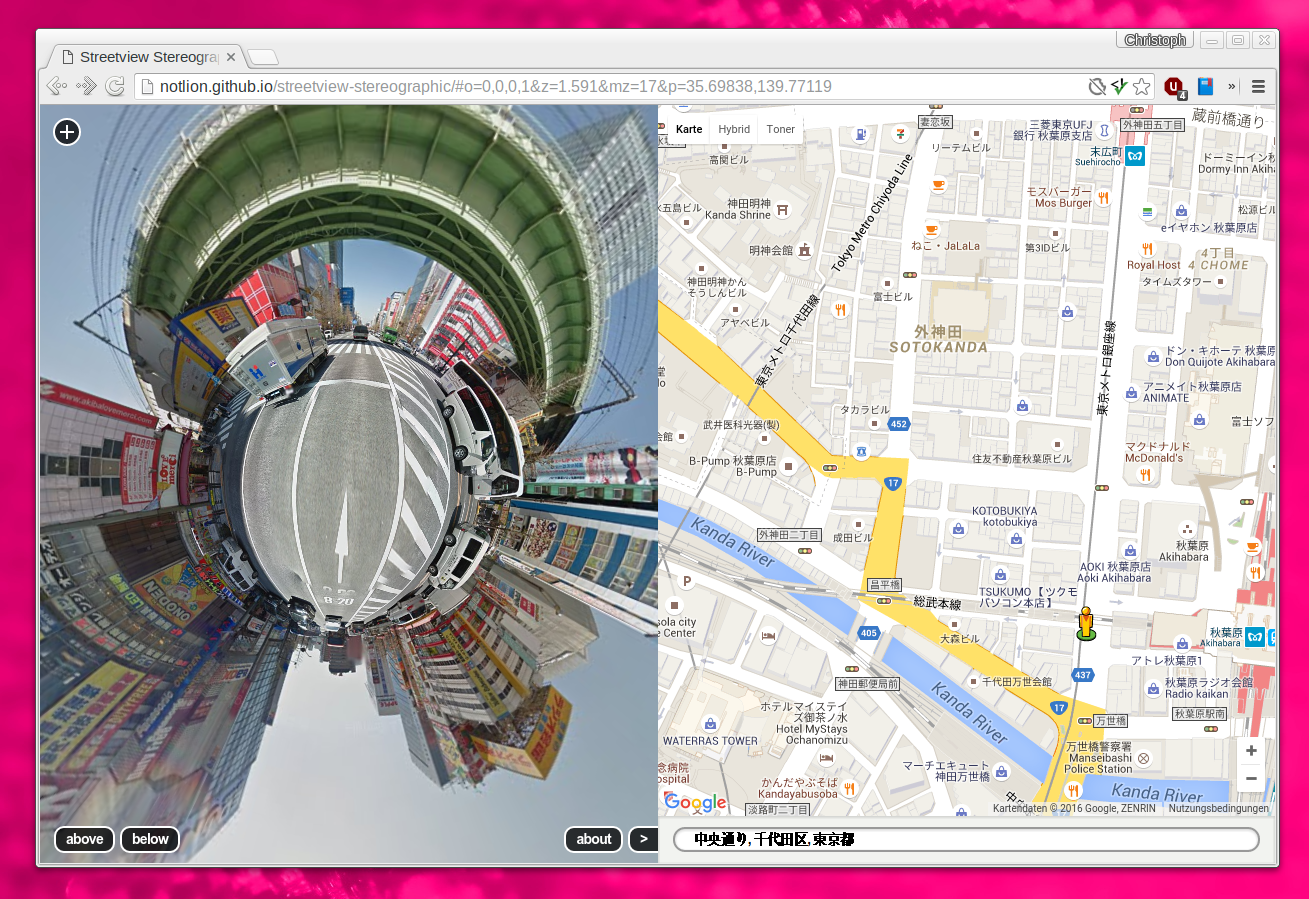This screenshot has height=899, width=1309.
Task: Click the WATERRAS TOWER shop icon
Action: [709, 722]
